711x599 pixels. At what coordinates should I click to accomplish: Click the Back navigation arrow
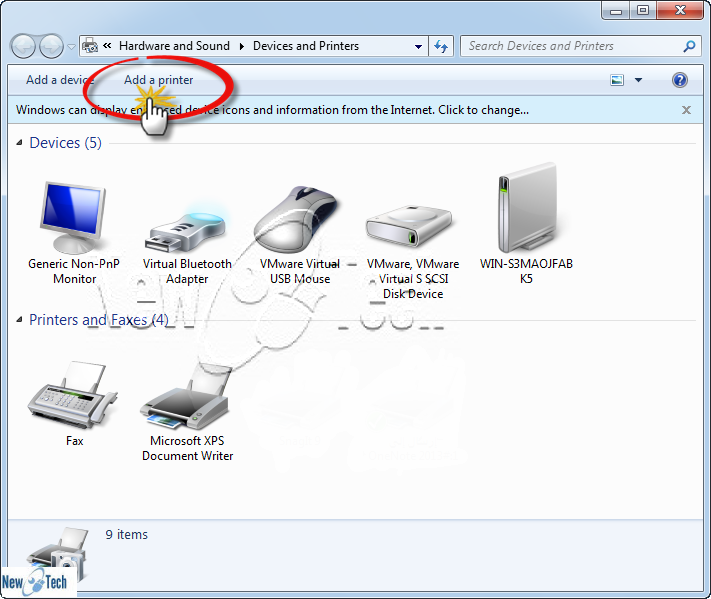pos(23,46)
